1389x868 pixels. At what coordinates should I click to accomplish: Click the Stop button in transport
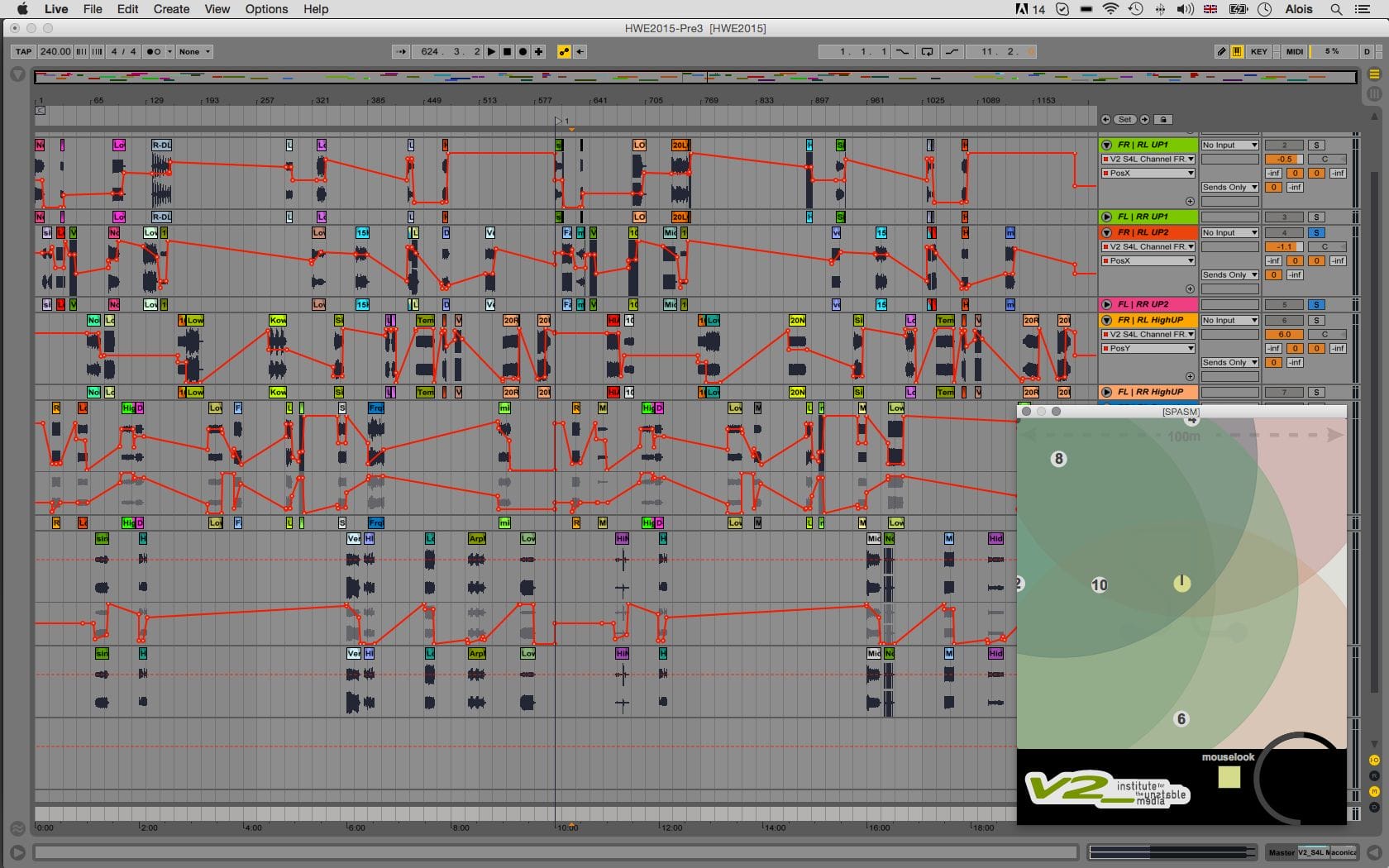coord(507,51)
